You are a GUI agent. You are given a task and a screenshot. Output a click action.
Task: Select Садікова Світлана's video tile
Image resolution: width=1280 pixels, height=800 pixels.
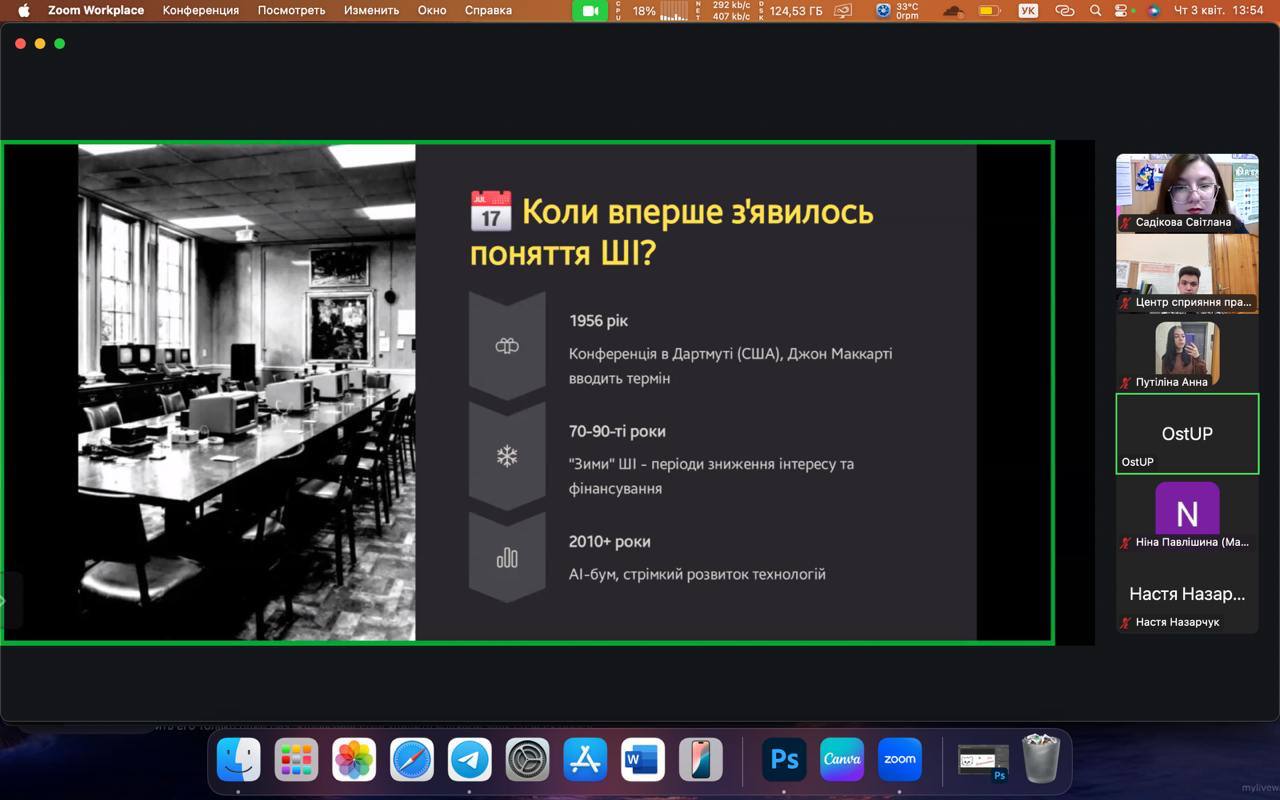pos(1187,193)
